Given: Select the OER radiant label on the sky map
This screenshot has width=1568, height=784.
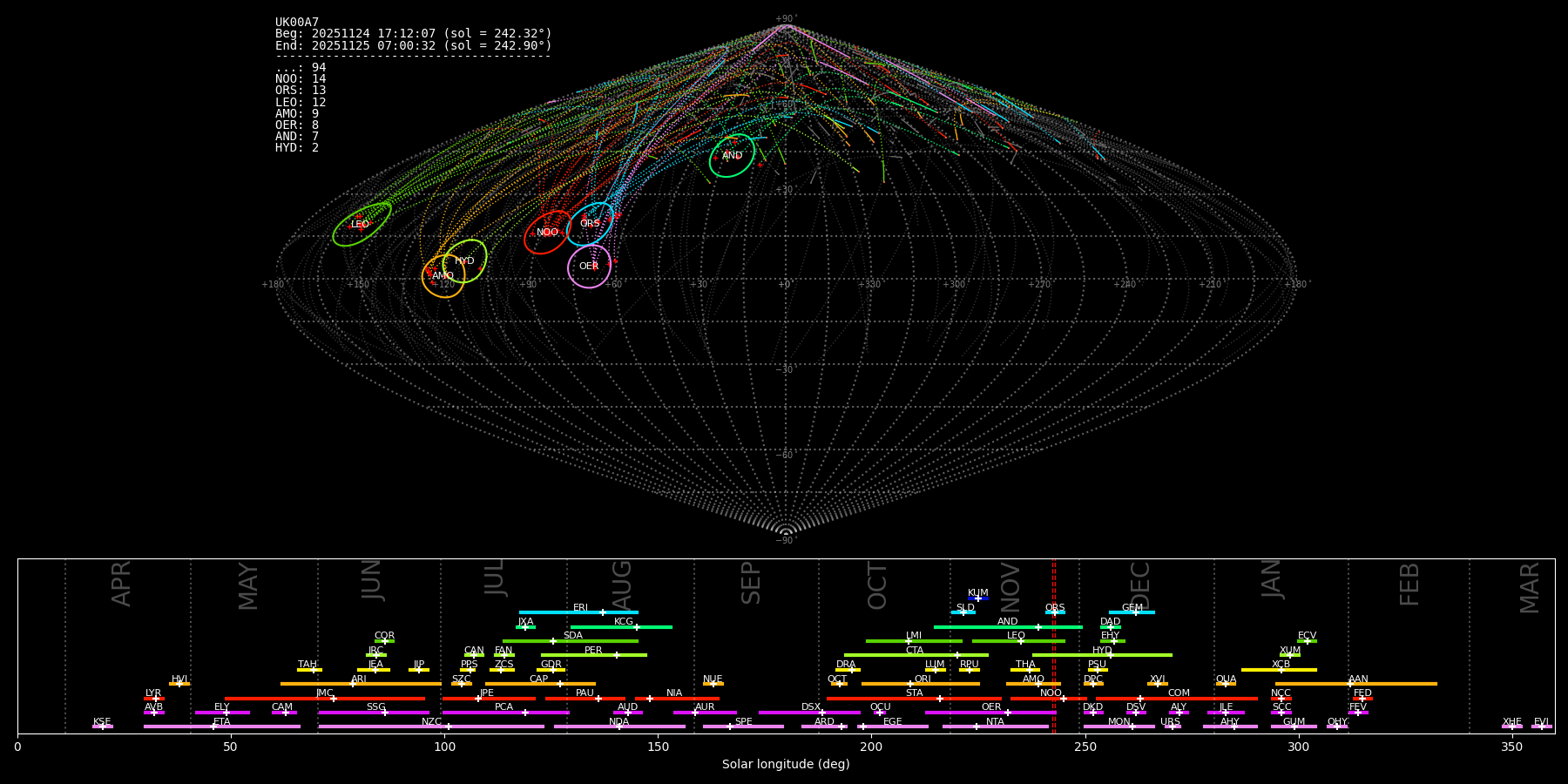Looking at the screenshot, I should pyautogui.click(x=589, y=267).
